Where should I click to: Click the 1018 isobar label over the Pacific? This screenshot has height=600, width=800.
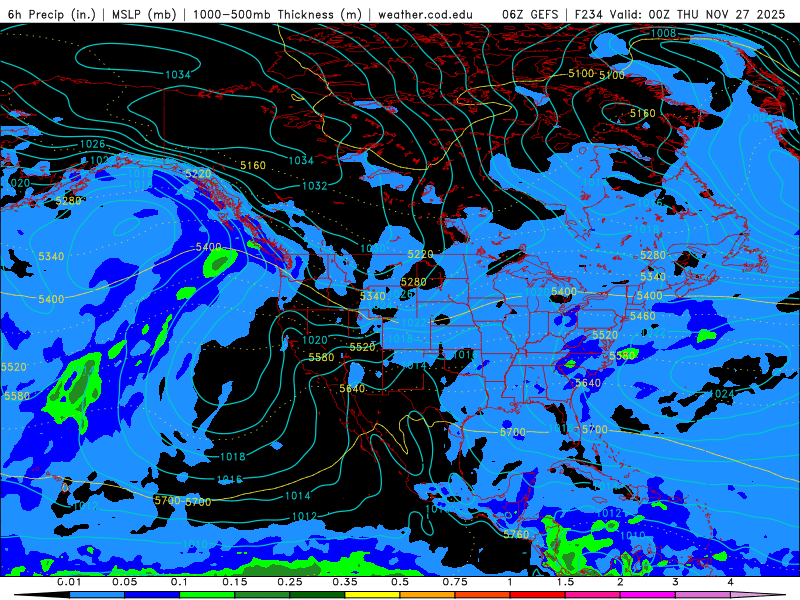[x=233, y=457]
